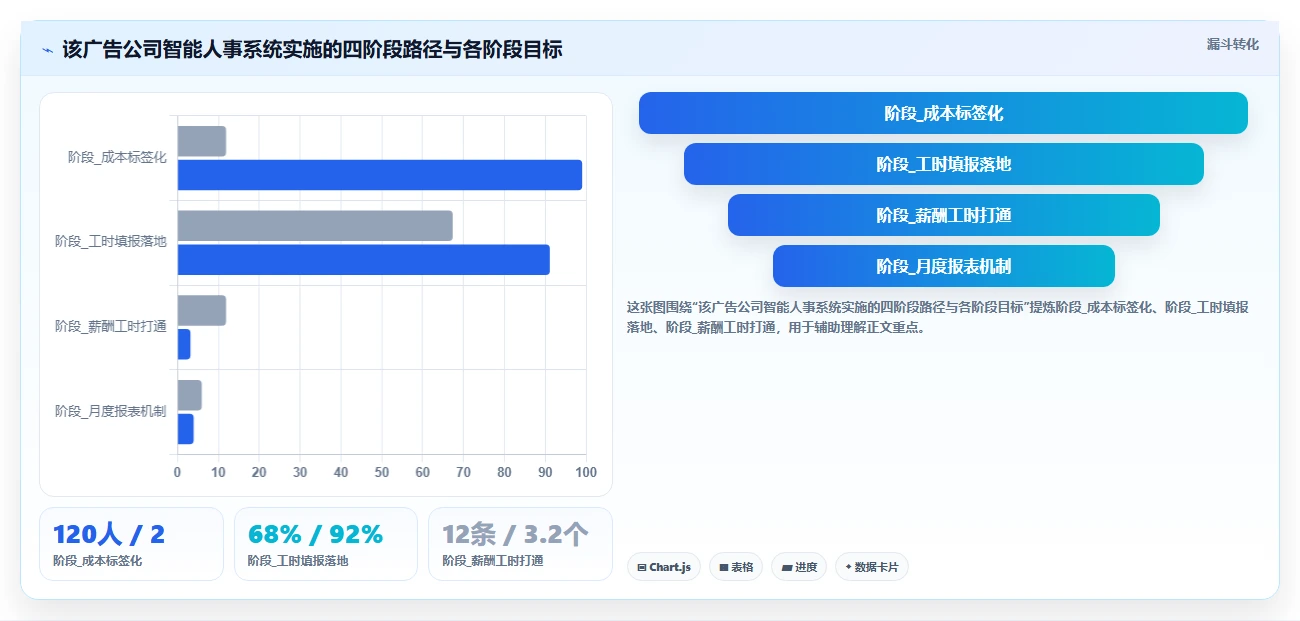Click the 表格 tag
Screen dimensions: 1300x621
(x=736, y=567)
